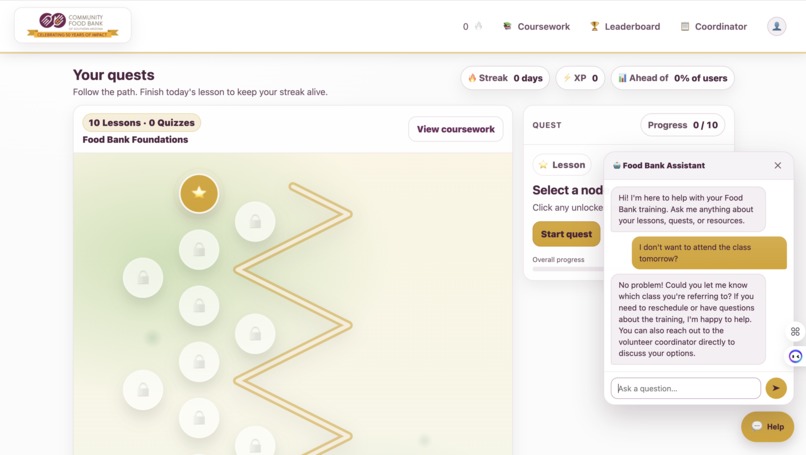Select the gold star lesson node
This screenshot has width=806, height=455.
(x=199, y=193)
